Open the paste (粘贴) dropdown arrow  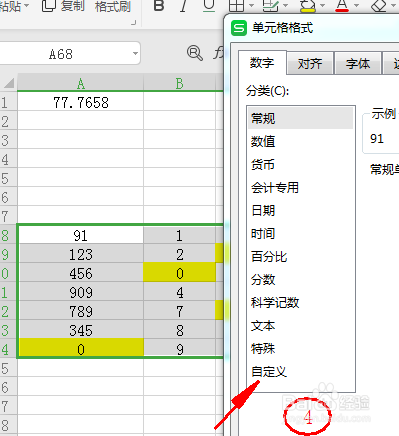[26, 5]
